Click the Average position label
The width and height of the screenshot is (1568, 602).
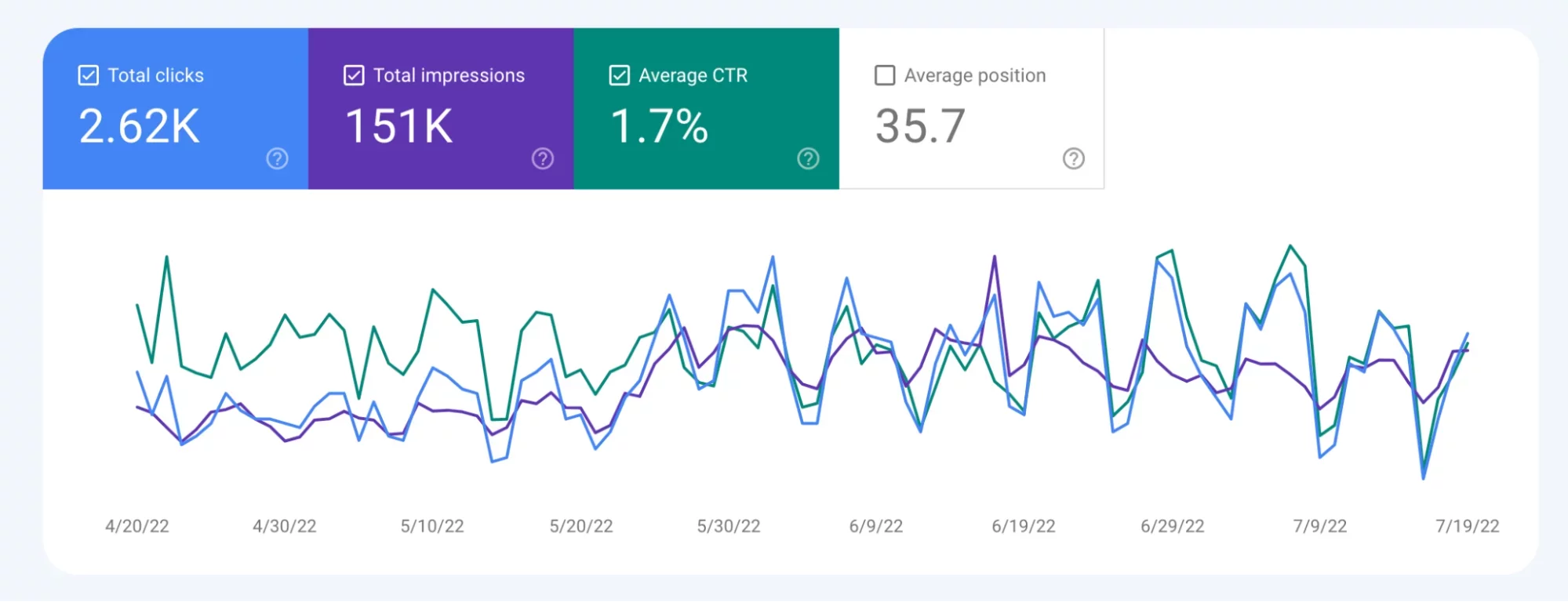[975, 75]
